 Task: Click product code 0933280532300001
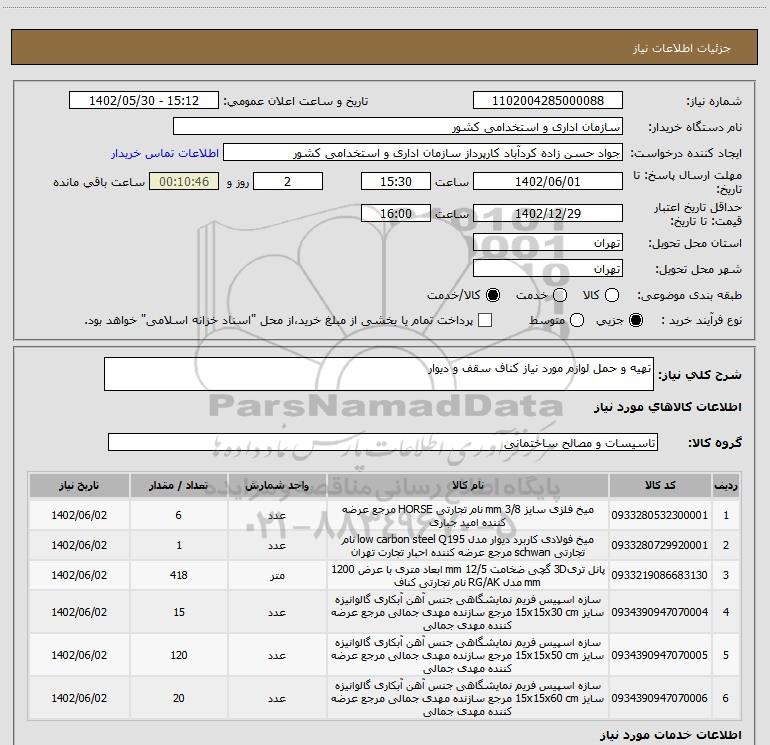point(660,515)
